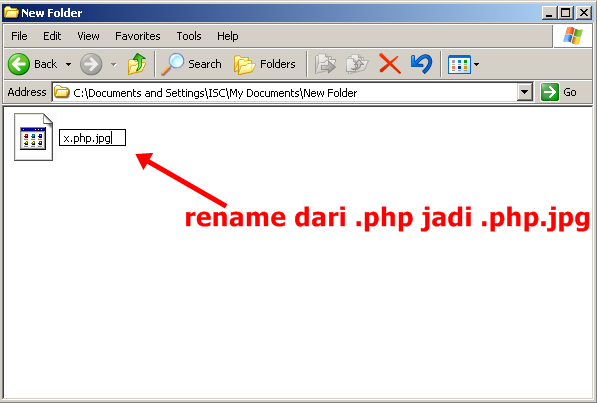Minimize the New Folder window

point(549,13)
